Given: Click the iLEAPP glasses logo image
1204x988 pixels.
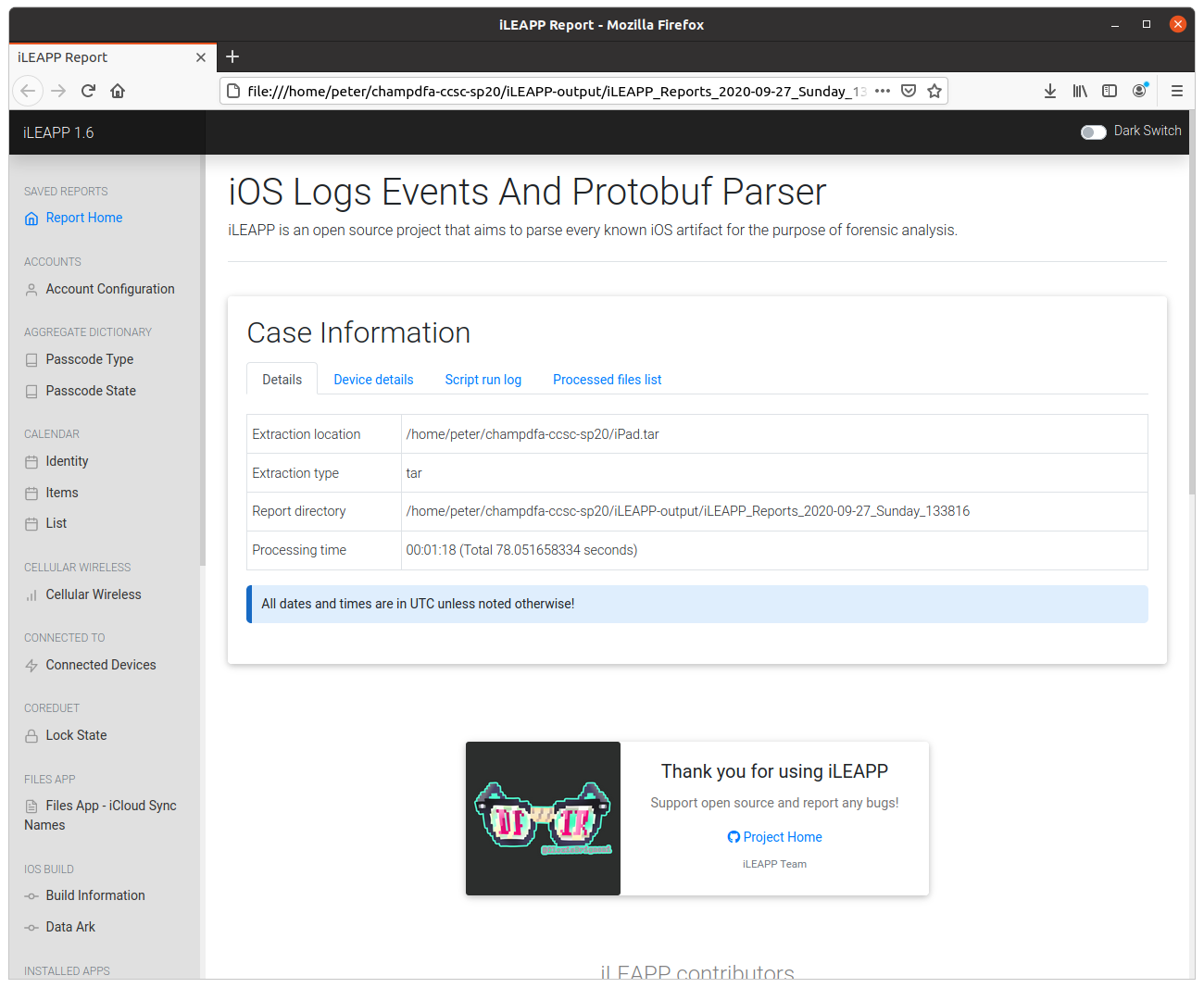Looking at the screenshot, I should tap(543, 819).
